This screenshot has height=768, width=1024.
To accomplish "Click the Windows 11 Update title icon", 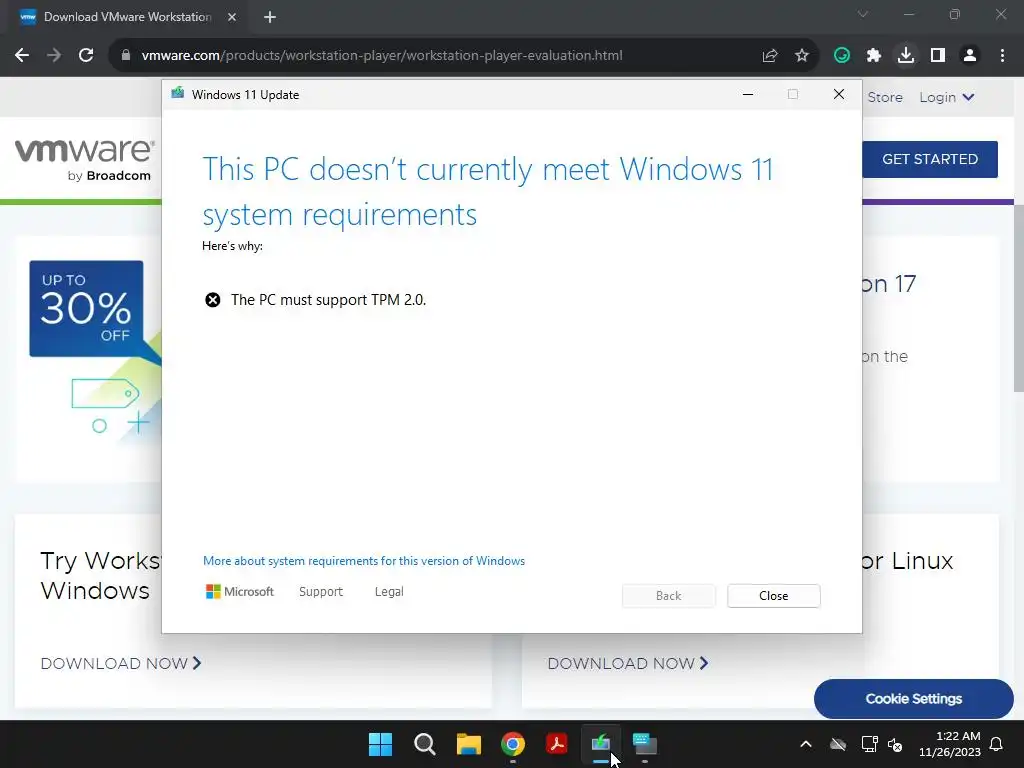I will 178,94.
